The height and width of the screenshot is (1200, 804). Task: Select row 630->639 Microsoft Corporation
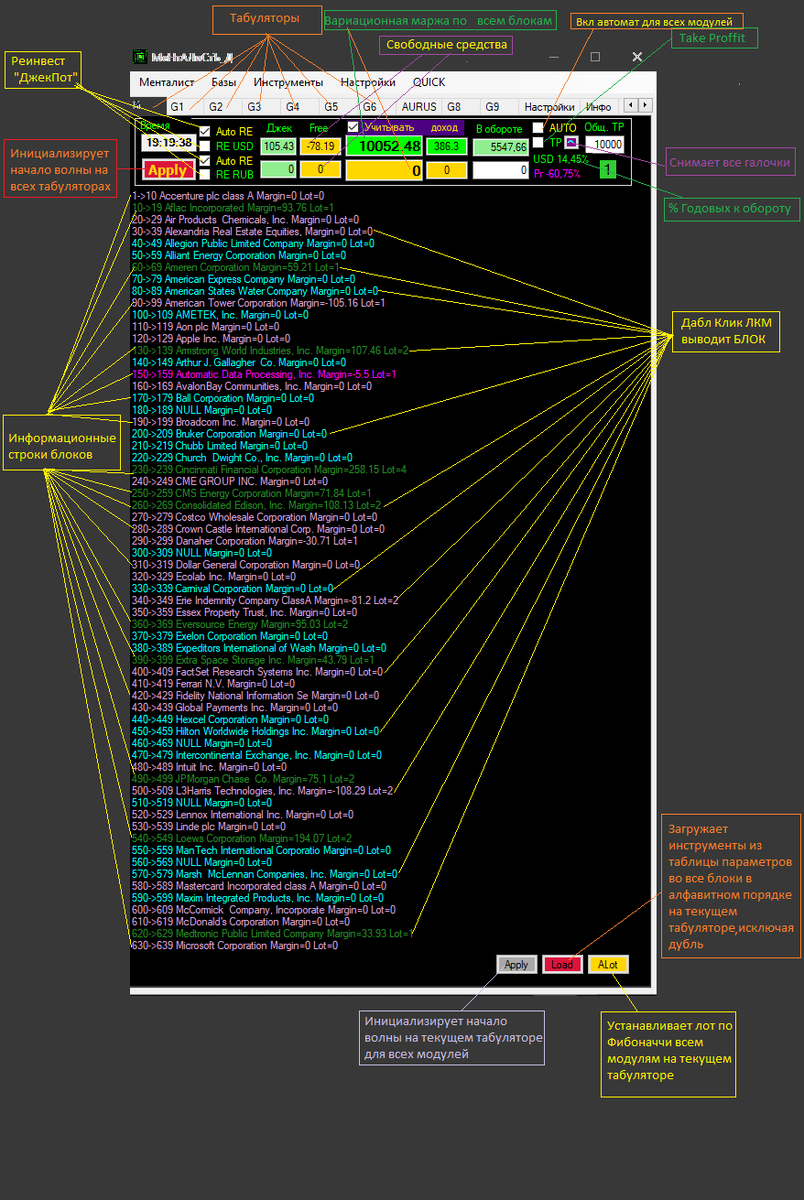[235, 945]
